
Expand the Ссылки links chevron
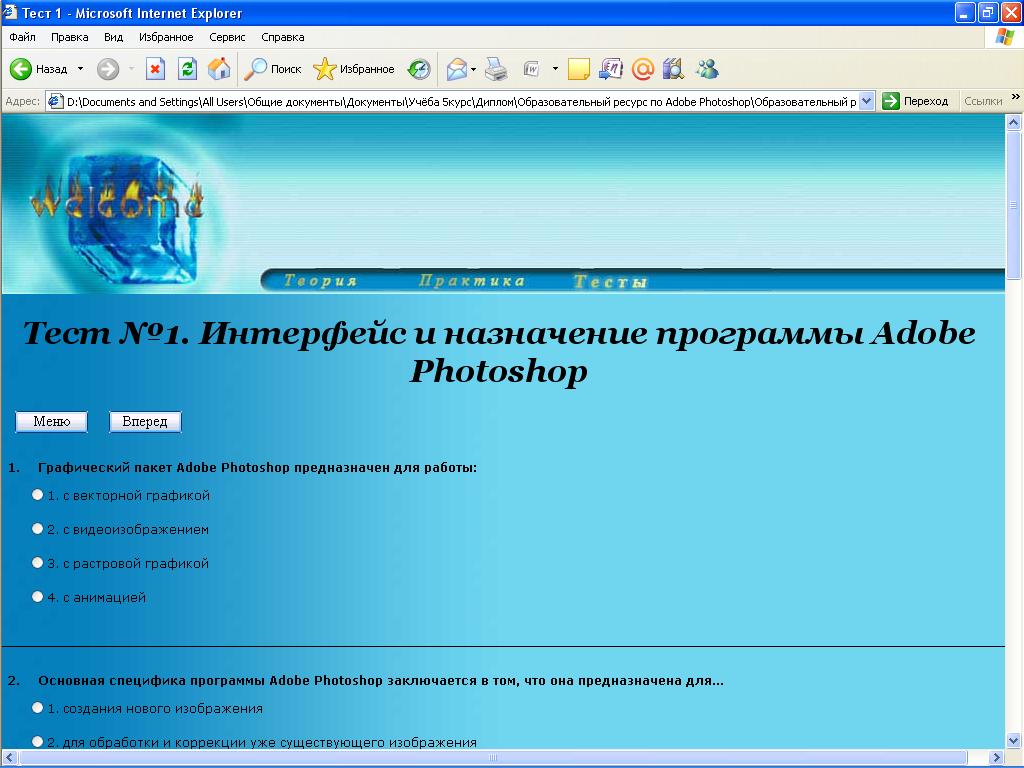point(1016,97)
